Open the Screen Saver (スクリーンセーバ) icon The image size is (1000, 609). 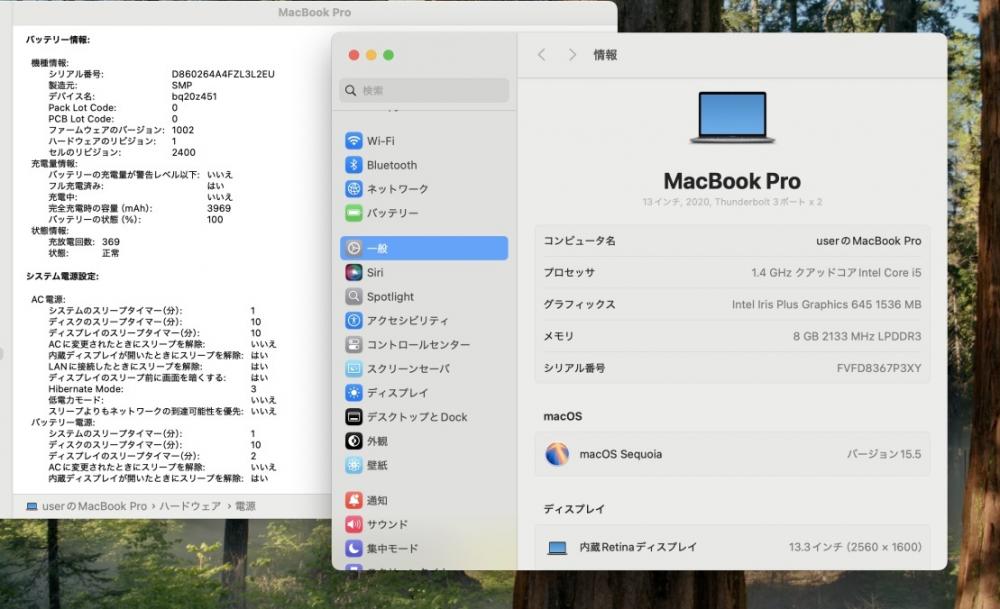(353, 369)
